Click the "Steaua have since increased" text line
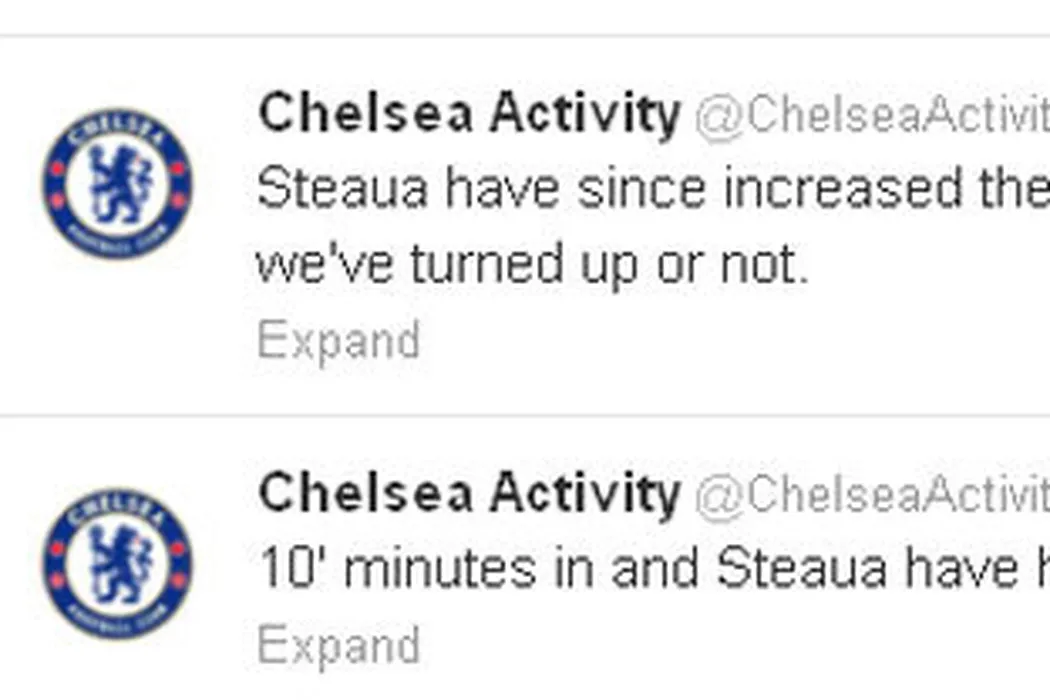1050x700 pixels. coord(650,190)
